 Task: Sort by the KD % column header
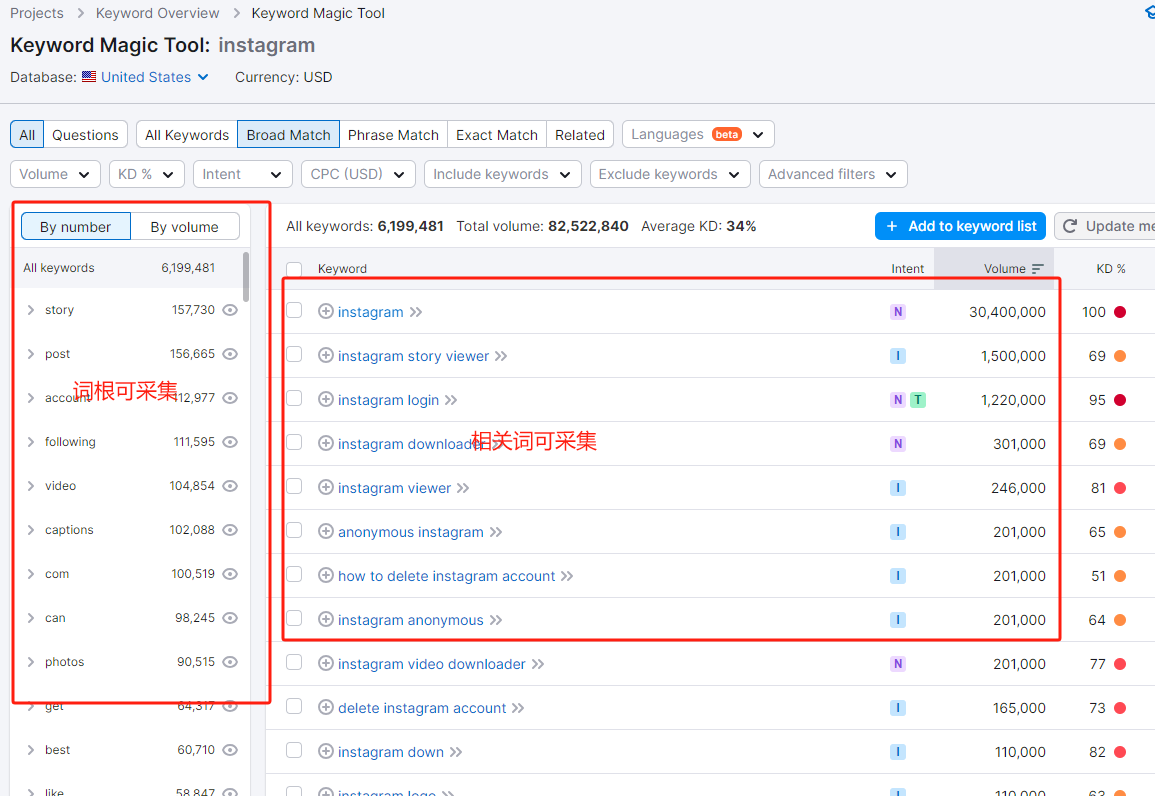pos(1111,269)
